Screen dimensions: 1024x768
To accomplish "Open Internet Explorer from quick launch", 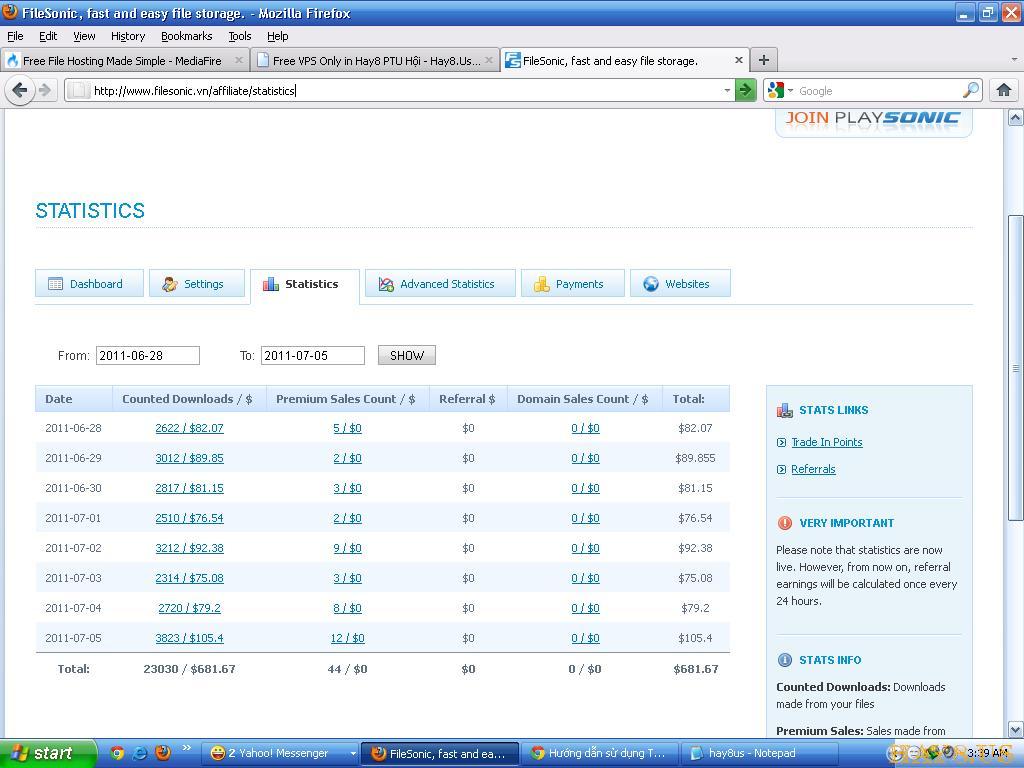I will click(x=140, y=753).
